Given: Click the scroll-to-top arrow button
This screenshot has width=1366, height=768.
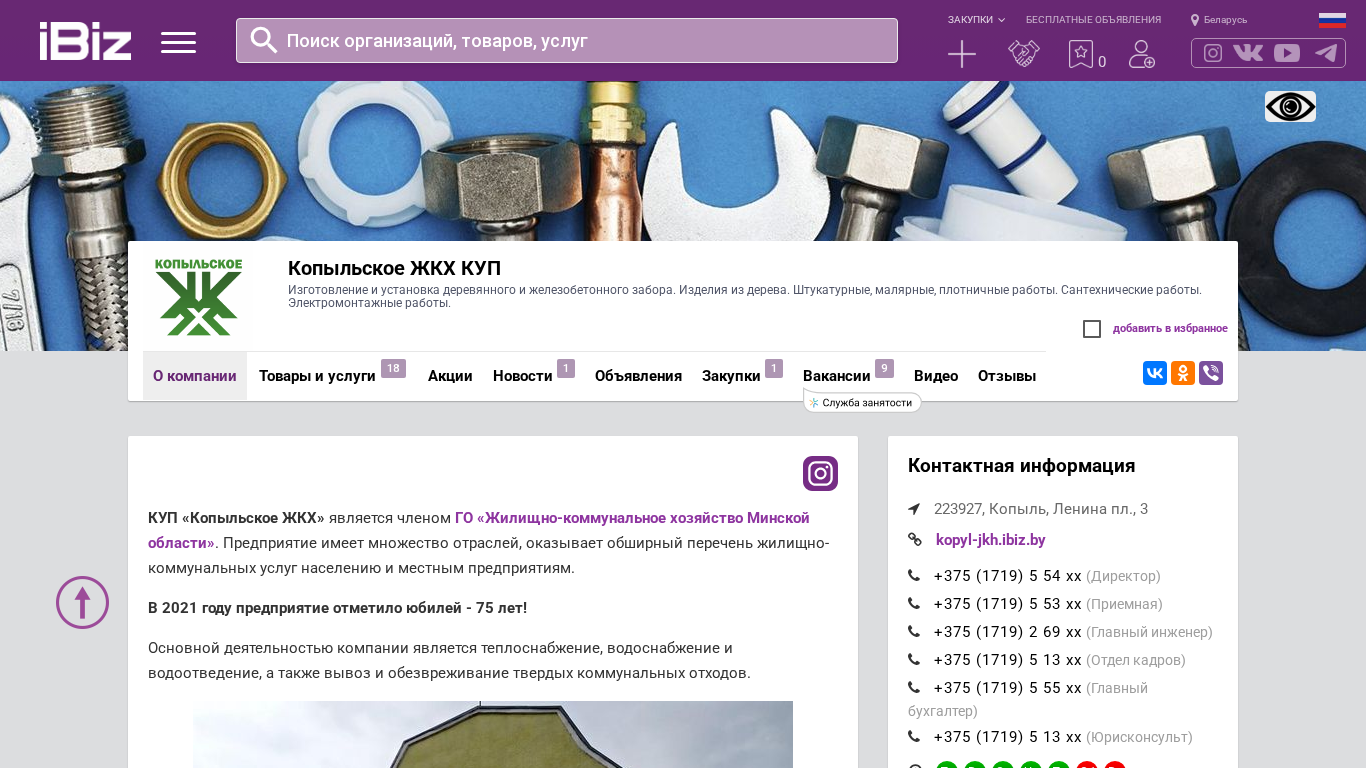Looking at the screenshot, I should 82,602.
